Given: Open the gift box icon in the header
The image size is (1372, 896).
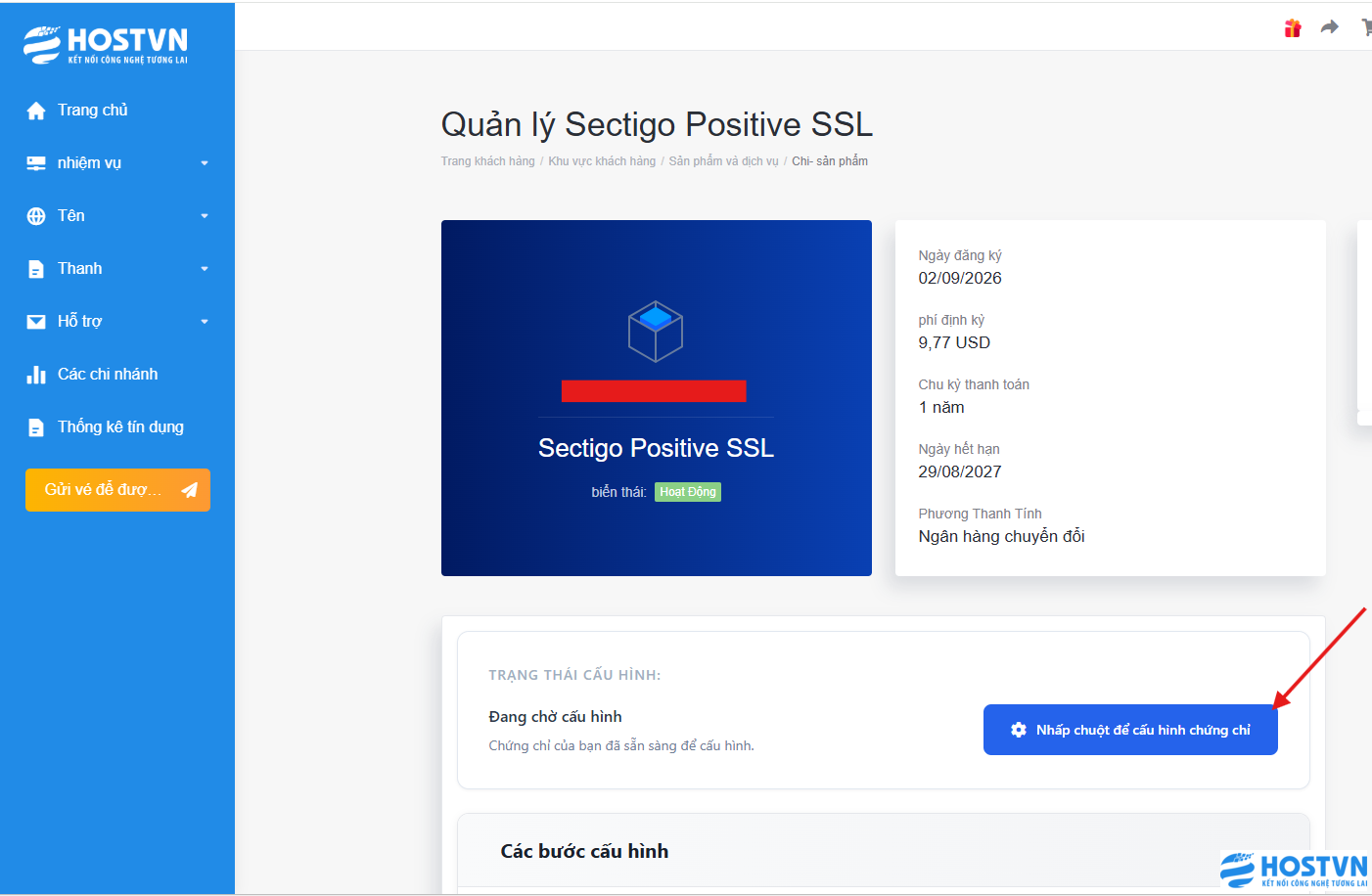Looking at the screenshot, I should (1293, 28).
